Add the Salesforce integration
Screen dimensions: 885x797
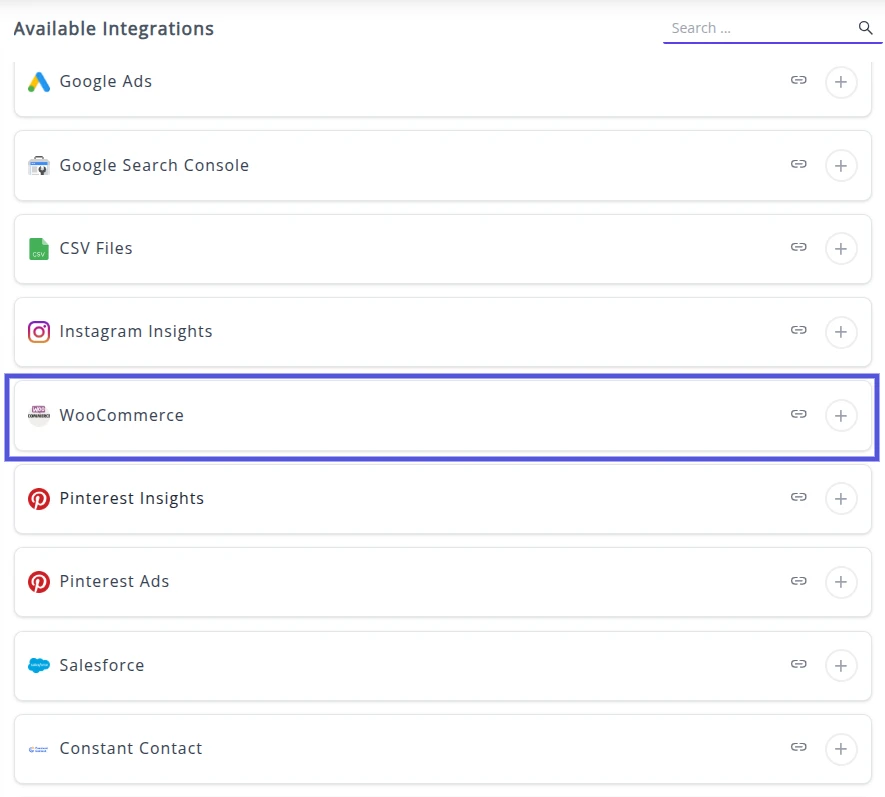point(841,665)
